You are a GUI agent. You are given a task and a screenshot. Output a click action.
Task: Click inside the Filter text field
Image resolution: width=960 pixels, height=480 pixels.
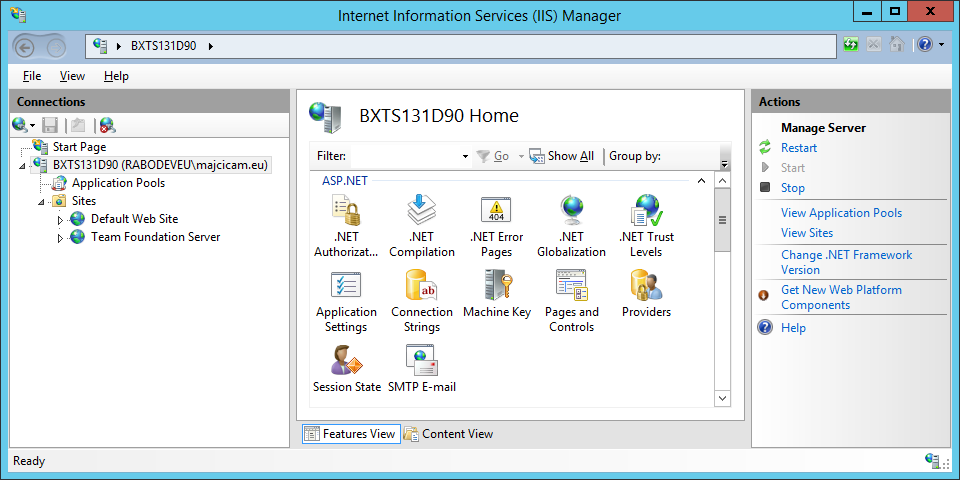tap(404, 156)
